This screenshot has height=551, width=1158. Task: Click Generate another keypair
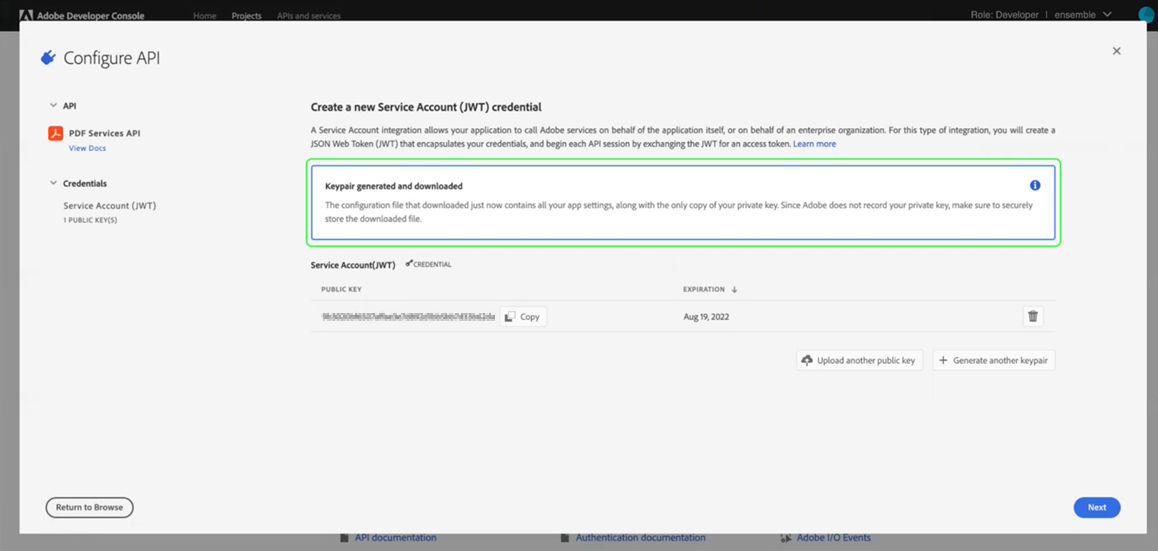[994, 360]
